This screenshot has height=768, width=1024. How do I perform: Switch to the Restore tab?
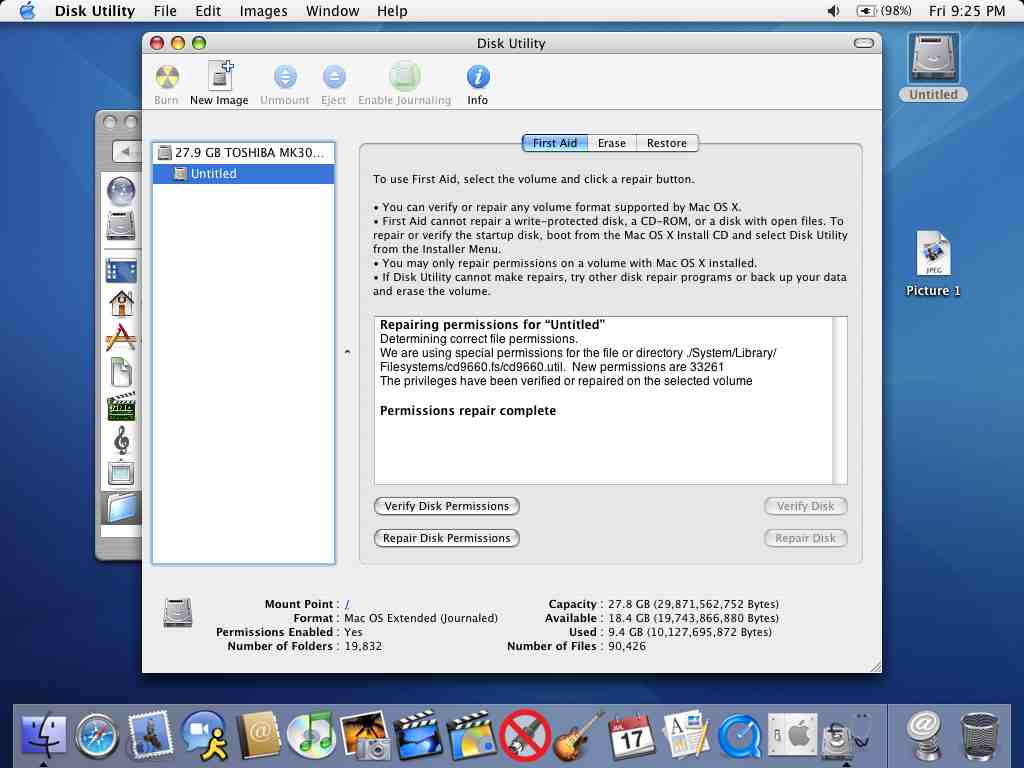(x=667, y=143)
